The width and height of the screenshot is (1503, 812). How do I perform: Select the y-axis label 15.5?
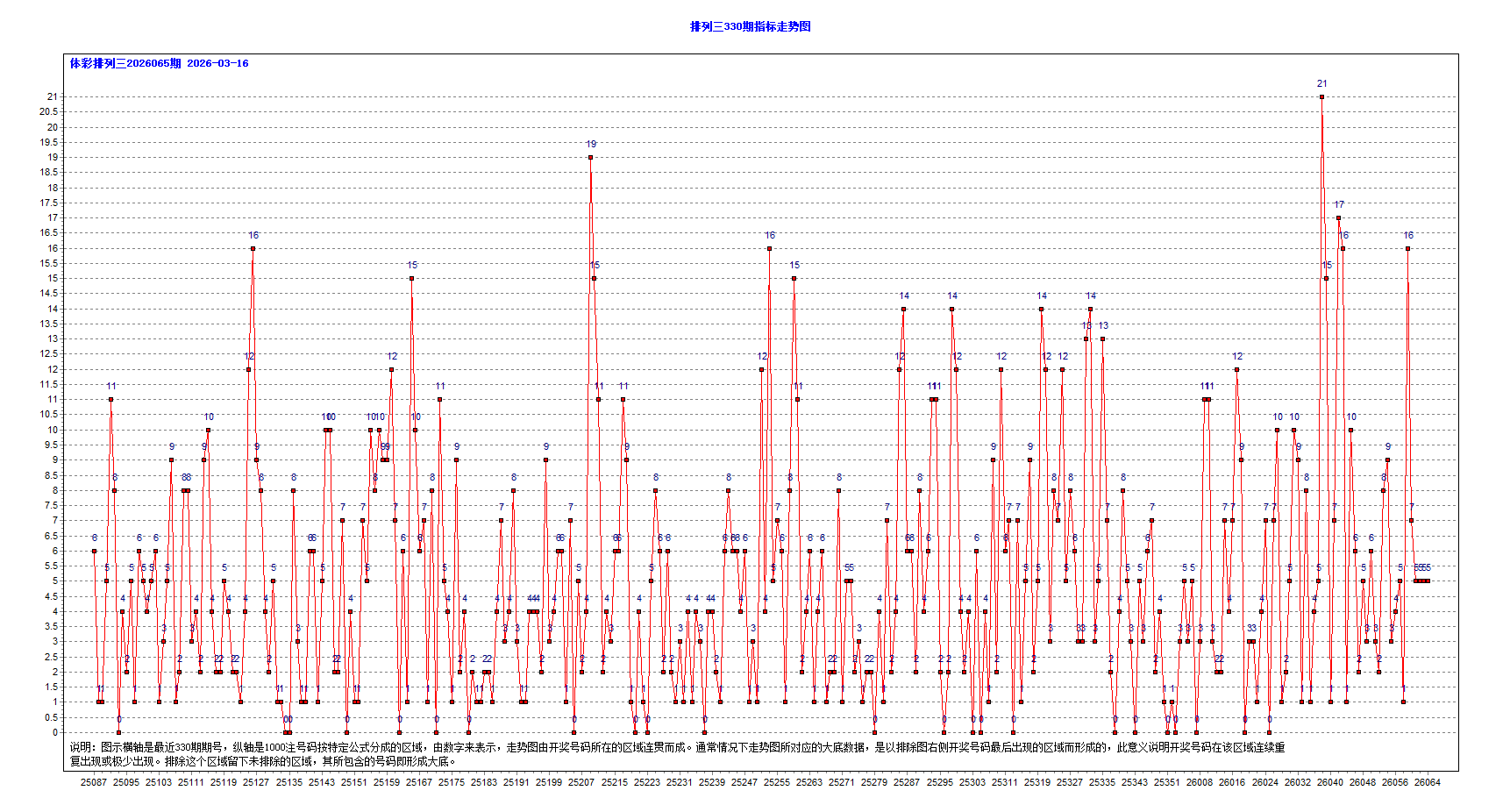click(48, 263)
